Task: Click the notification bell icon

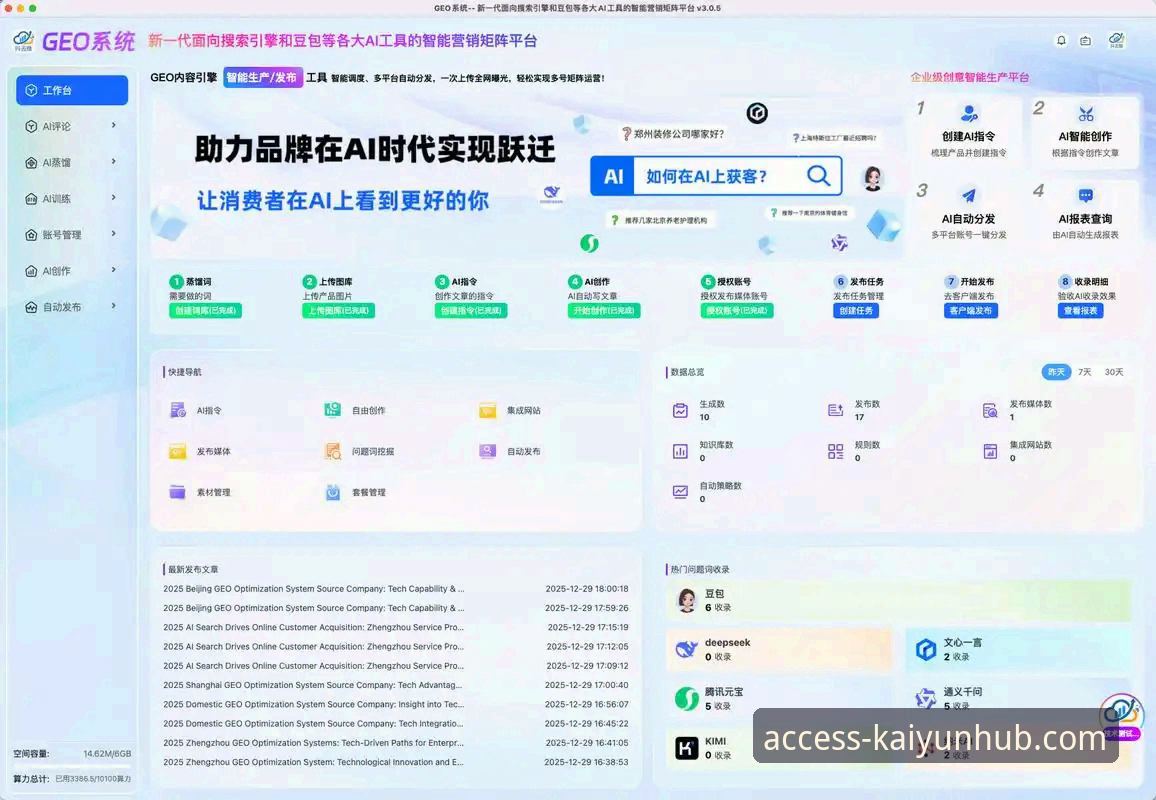Action: 1060,40
